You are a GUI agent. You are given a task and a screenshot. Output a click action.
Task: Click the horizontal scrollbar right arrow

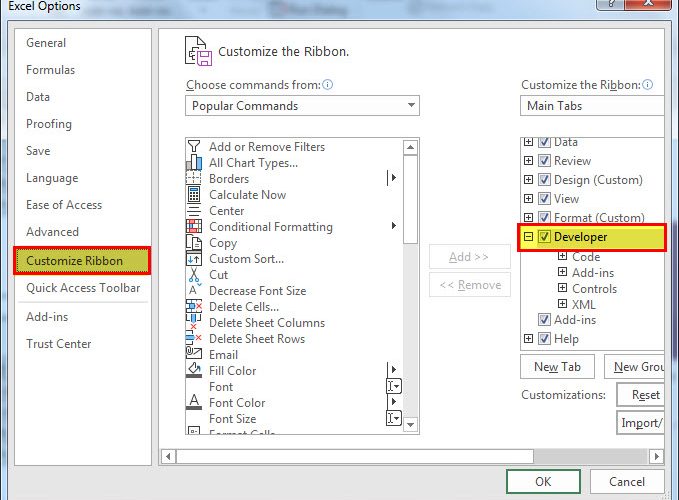(x=656, y=456)
